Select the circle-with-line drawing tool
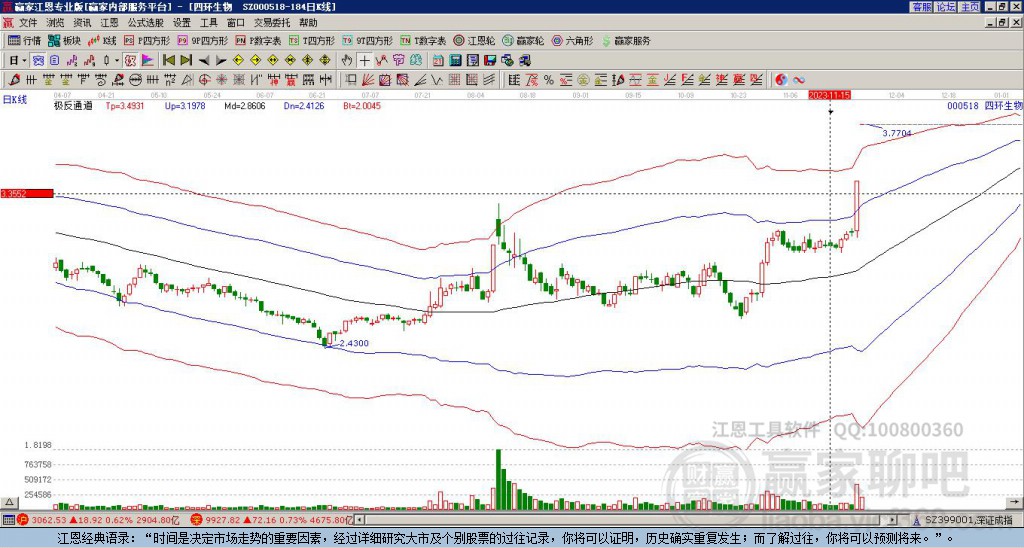 [135, 80]
